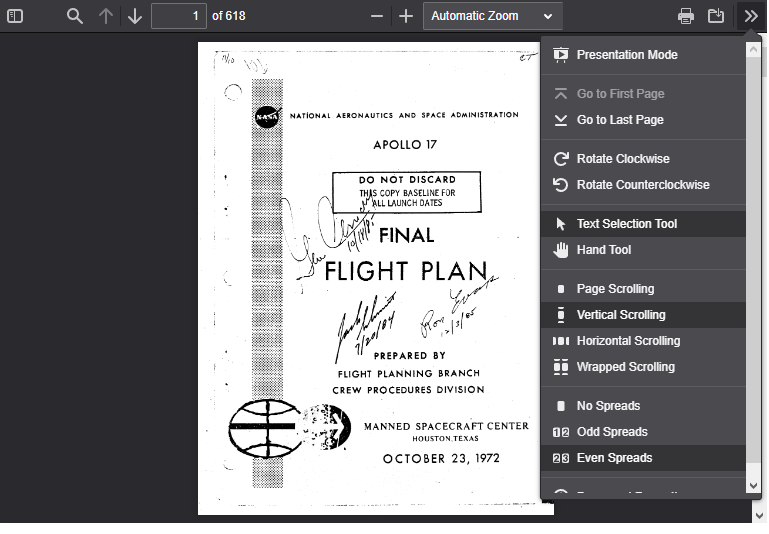Select Rotate Counterclockwise
The width and height of the screenshot is (769, 534).
pyautogui.click(x=643, y=185)
